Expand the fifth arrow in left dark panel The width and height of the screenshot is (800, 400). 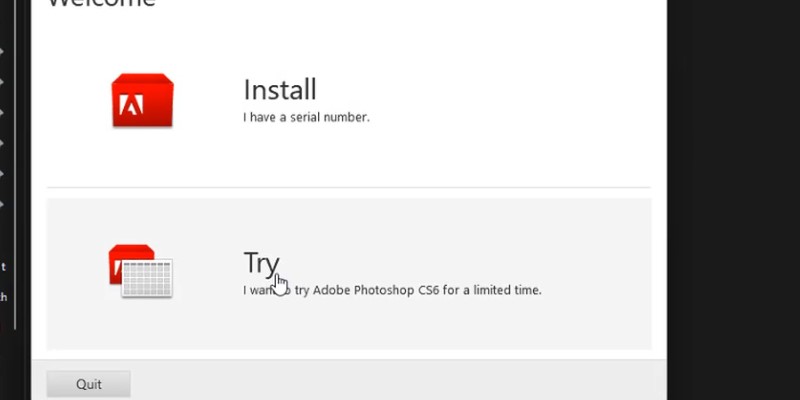pyautogui.click(x=2, y=174)
